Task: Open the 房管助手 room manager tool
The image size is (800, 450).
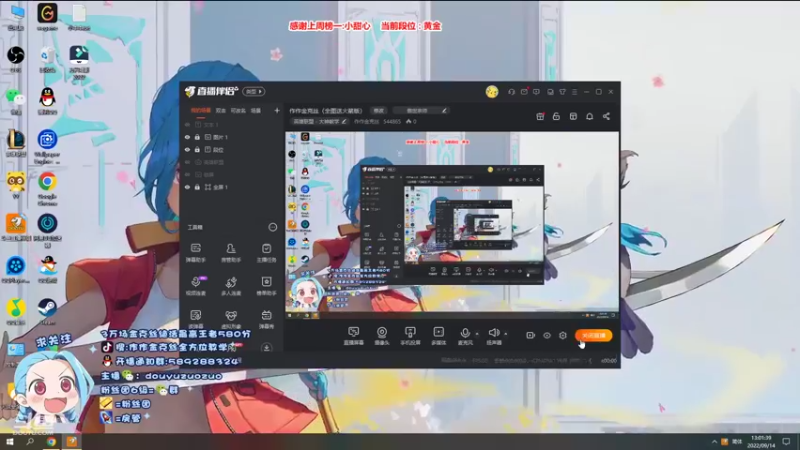Action: coord(231,253)
